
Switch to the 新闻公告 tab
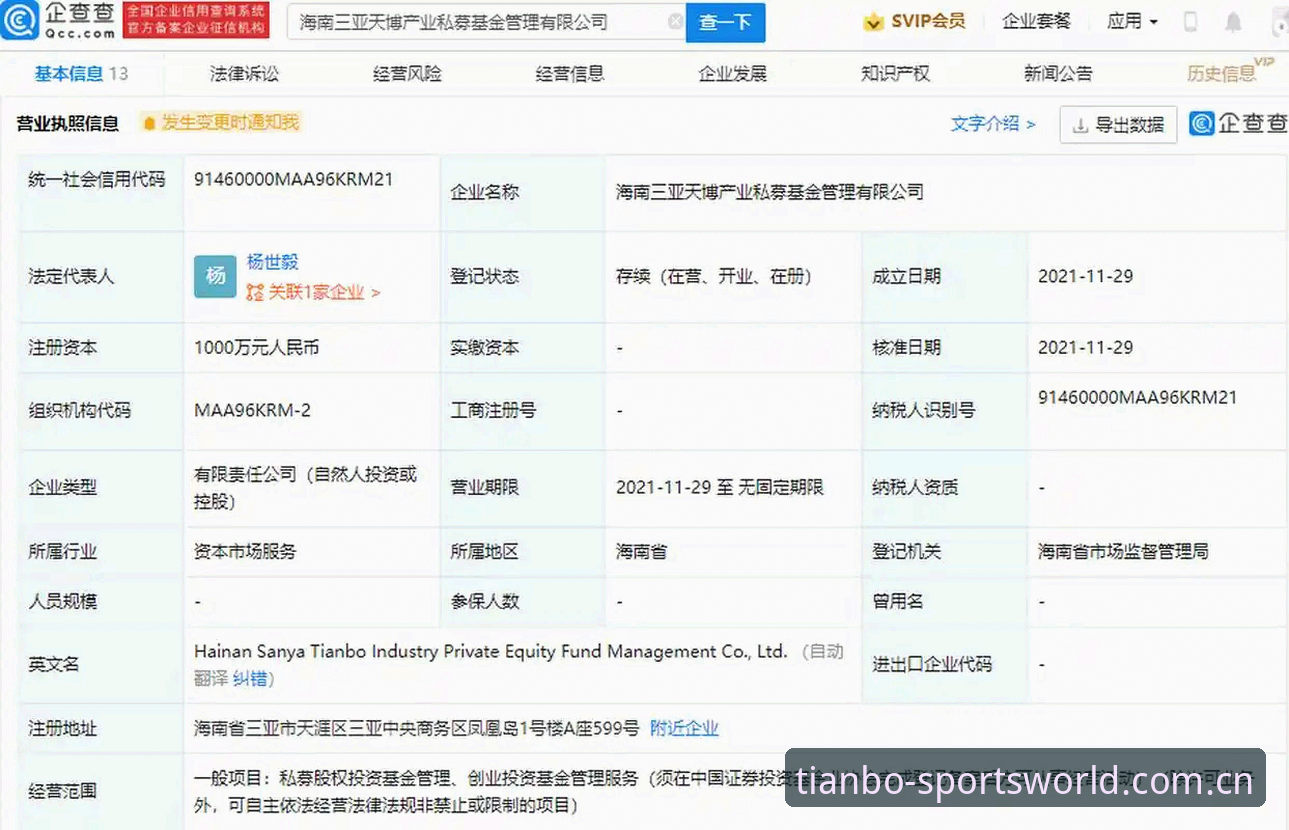(x=1058, y=73)
